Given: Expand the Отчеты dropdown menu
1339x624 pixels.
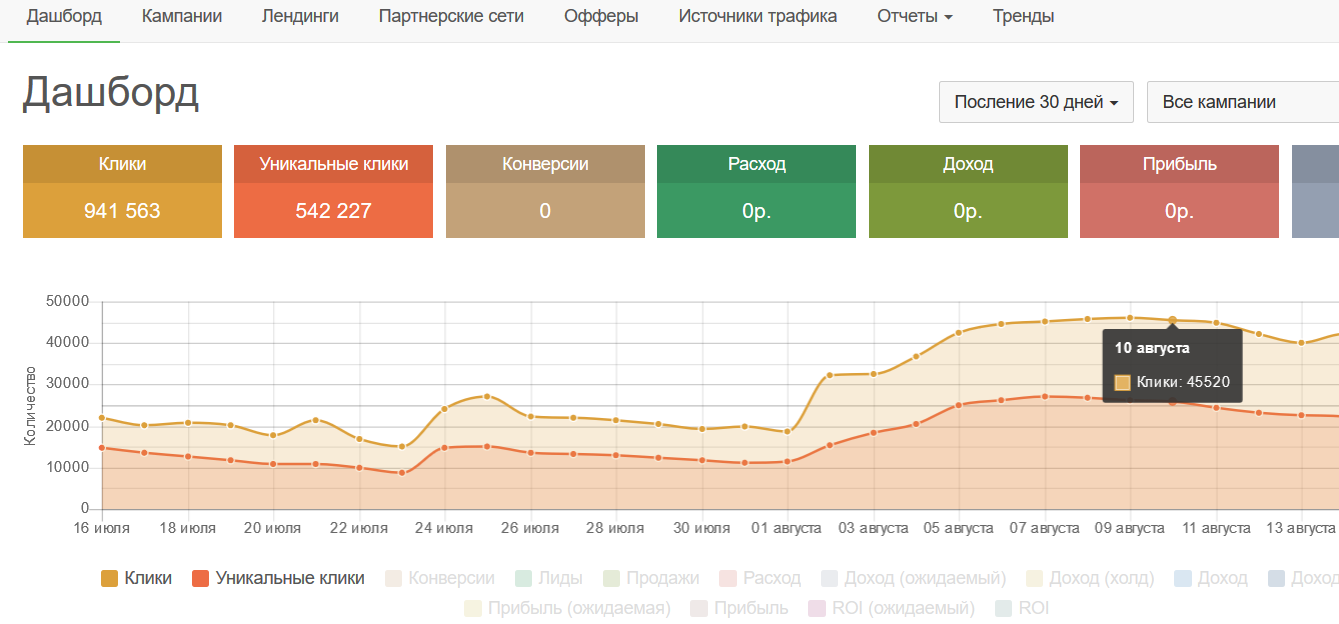Looking at the screenshot, I should tap(914, 16).
